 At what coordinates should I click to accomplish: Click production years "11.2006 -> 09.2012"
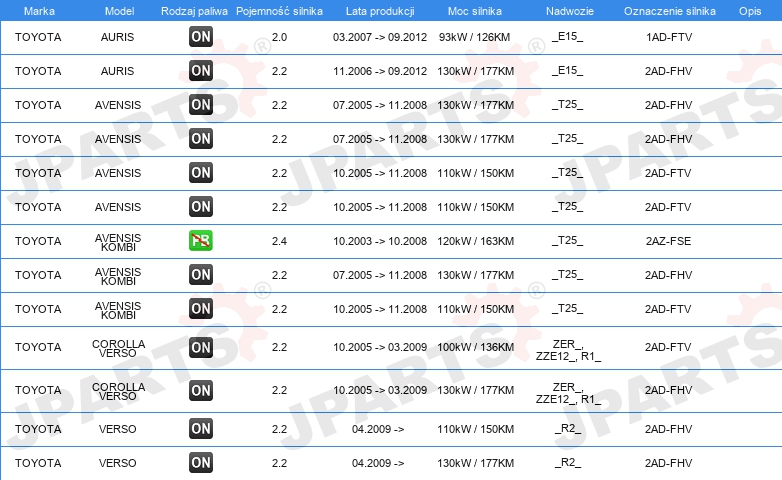click(x=380, y=71)
